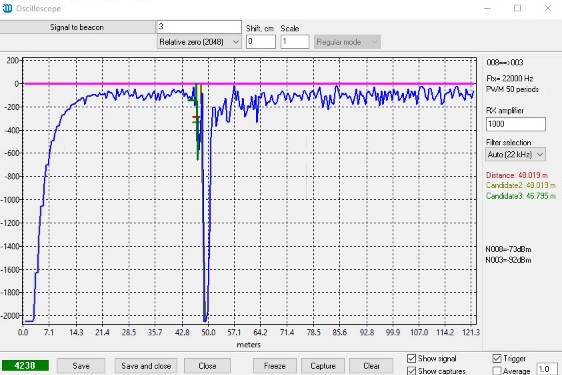
Task: Click the Scale input field
Action: coord(295,42)
